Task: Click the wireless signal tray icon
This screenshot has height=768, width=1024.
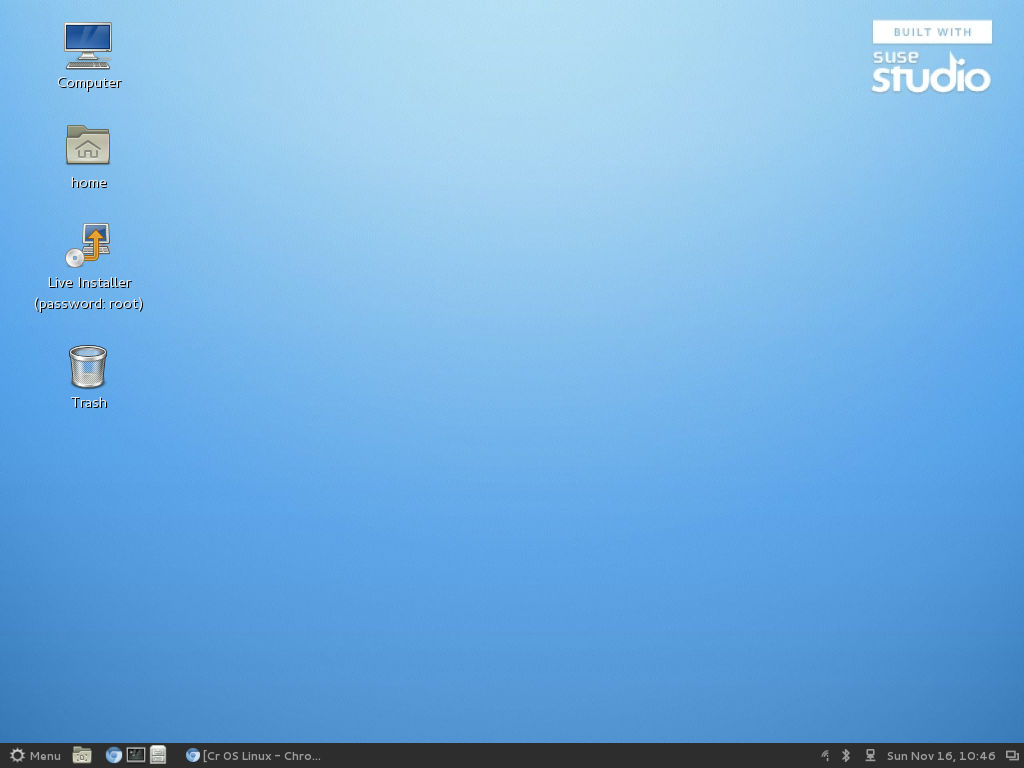Action: [825, 756]
